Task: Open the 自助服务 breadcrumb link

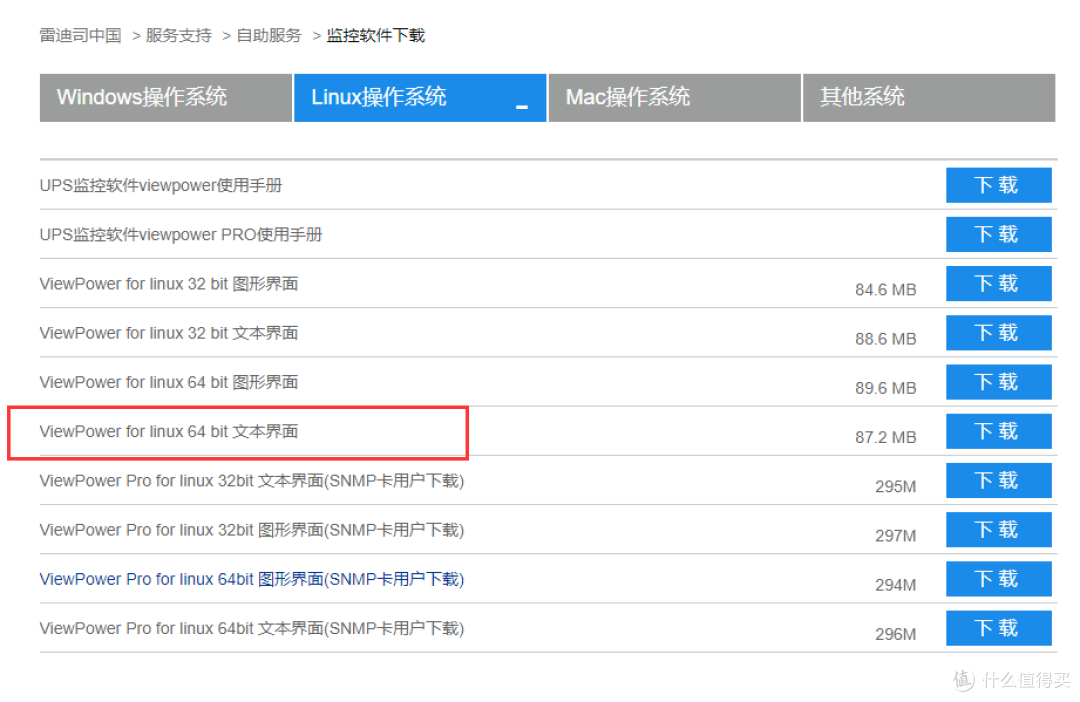Action: (267, 34)
